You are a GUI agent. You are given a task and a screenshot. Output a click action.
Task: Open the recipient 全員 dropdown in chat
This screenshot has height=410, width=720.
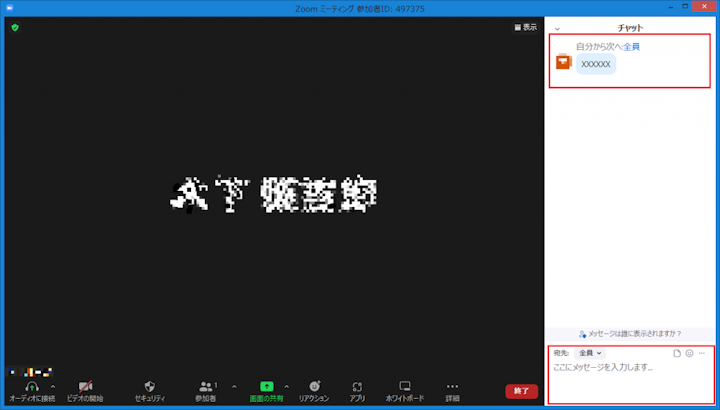590,353
